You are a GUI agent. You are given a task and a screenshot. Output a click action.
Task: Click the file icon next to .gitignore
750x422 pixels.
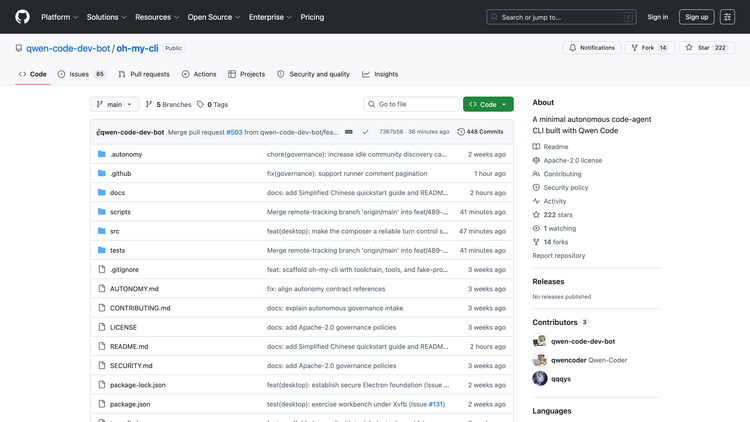[x=101, y=269]
